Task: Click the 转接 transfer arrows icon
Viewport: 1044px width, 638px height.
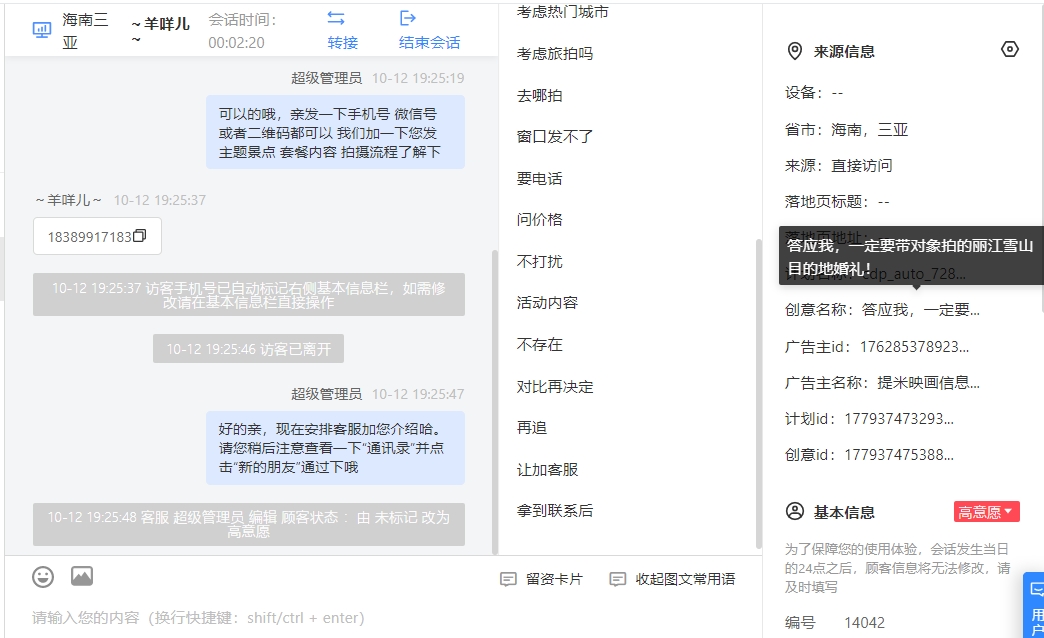Action: pos(336,19)
